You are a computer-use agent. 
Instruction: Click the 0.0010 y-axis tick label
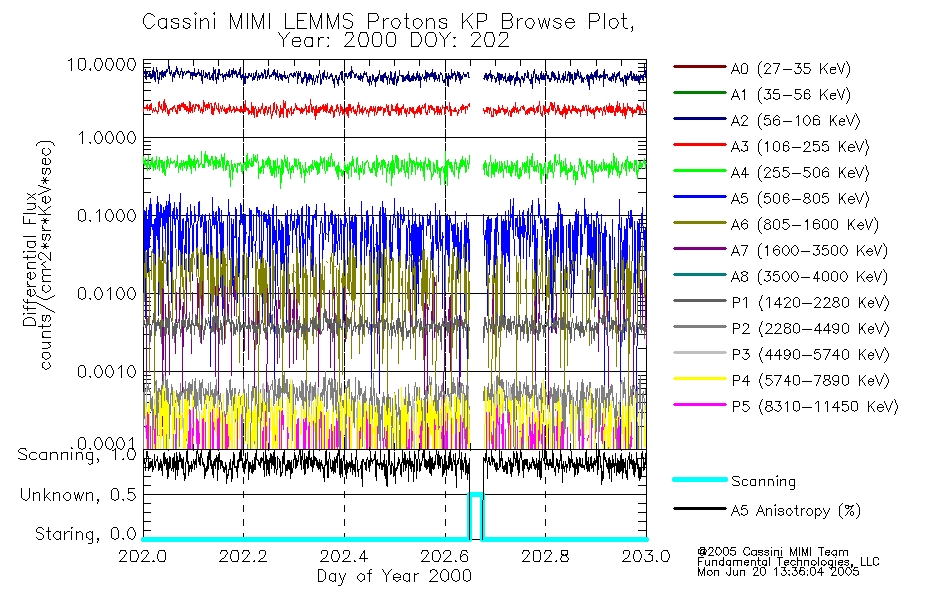[107, 372]
